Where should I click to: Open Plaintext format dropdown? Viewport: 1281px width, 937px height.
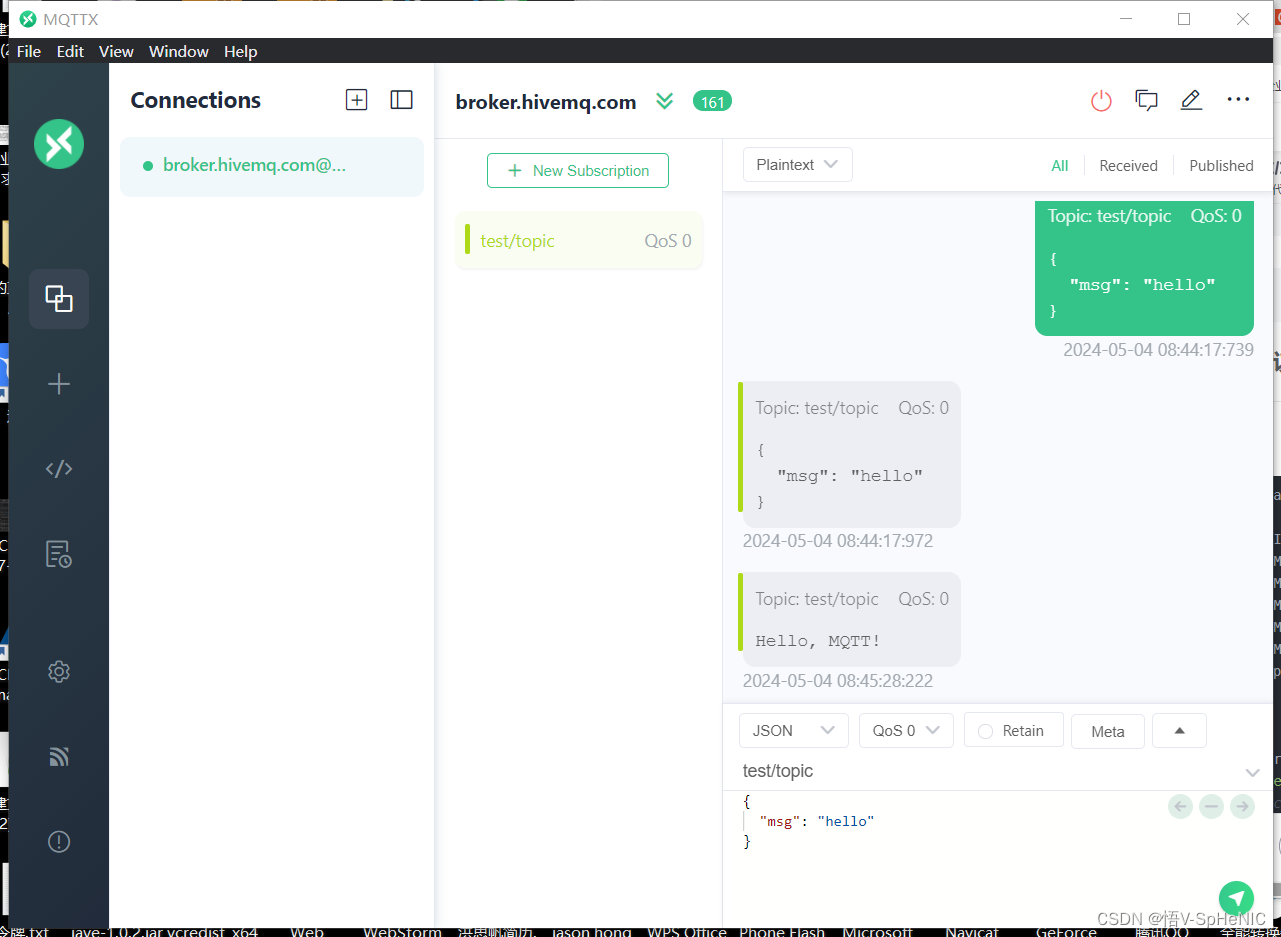point(797,165)
